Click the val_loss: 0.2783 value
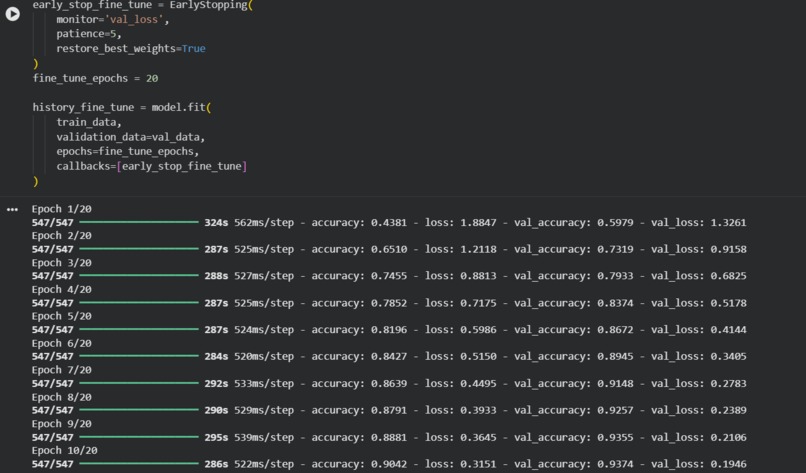This screenshot has height=473, width=806. [699, 384]
